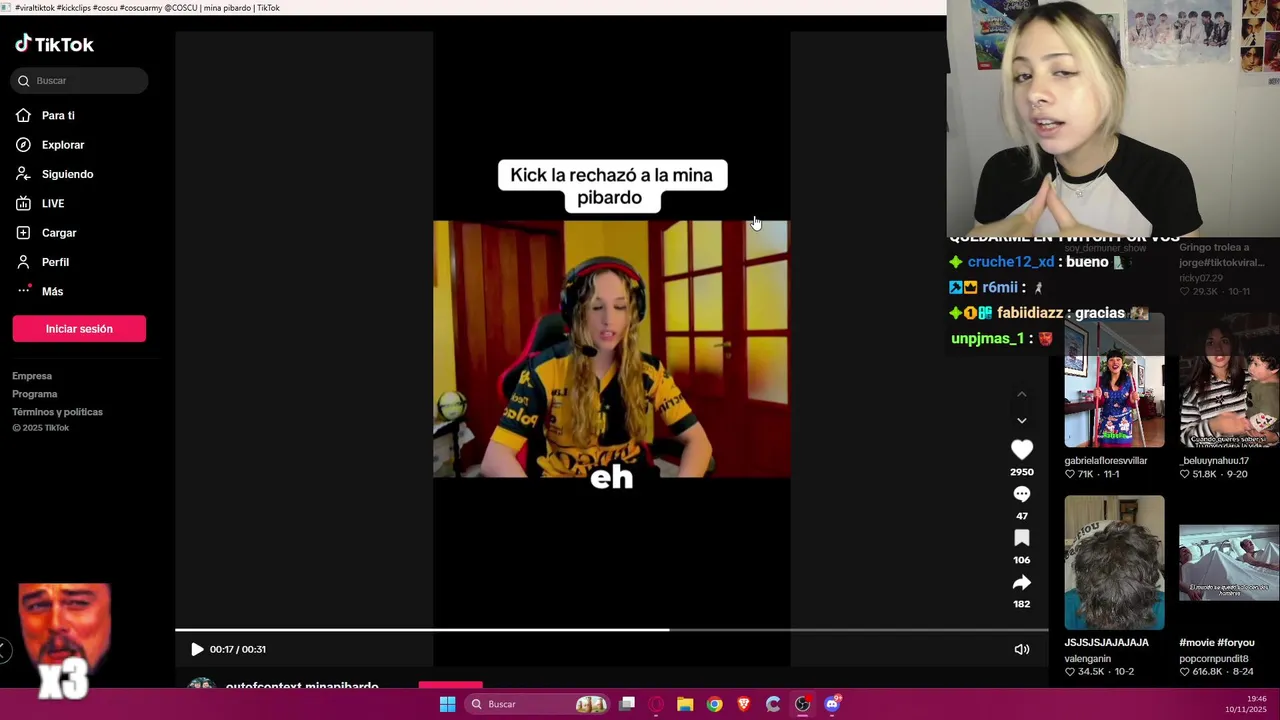The width and height of the screenshot is (1280, 720).
Task: Click the Cargar plus icon
Action: (23, 233)
